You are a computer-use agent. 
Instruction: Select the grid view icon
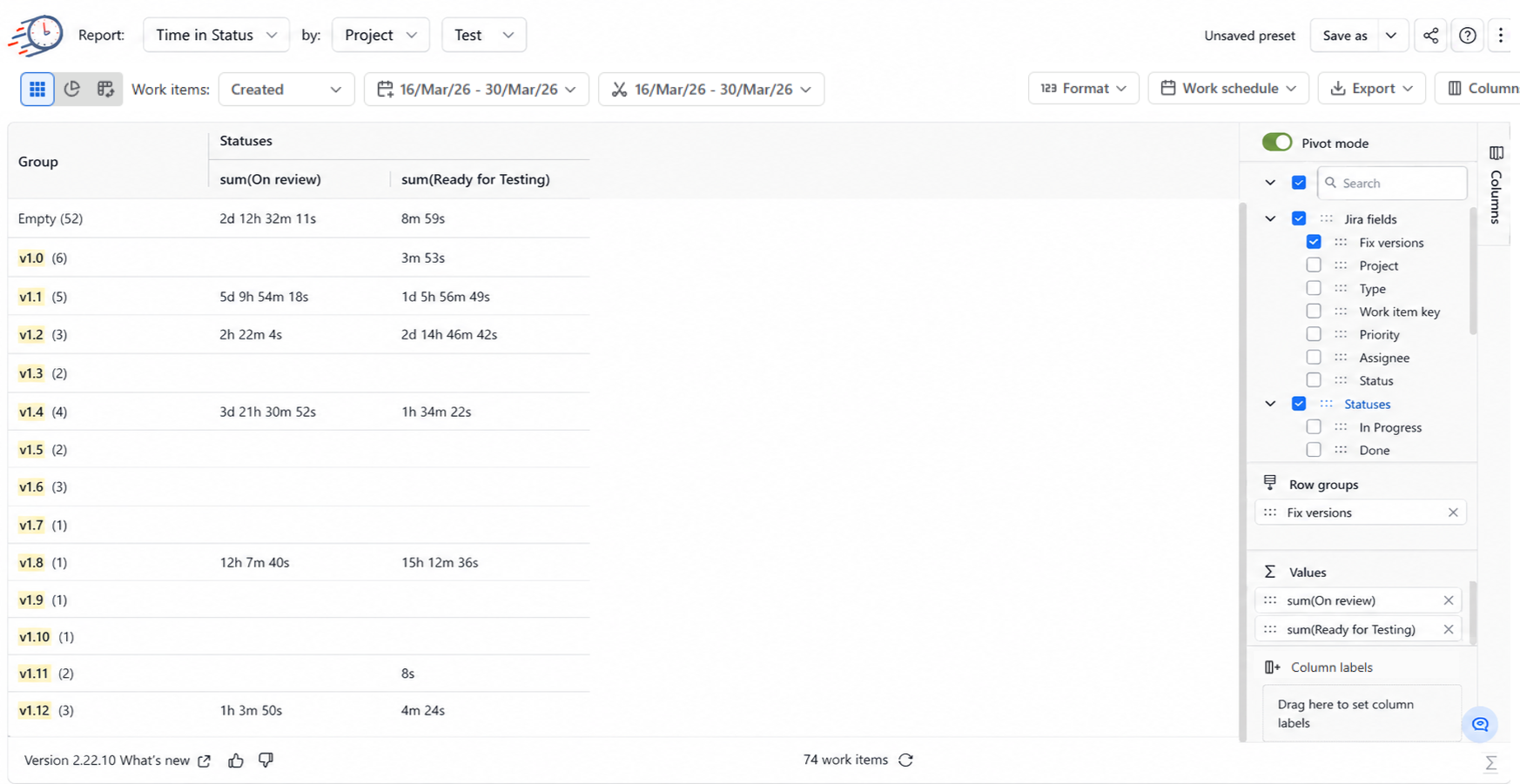(37, 89)
